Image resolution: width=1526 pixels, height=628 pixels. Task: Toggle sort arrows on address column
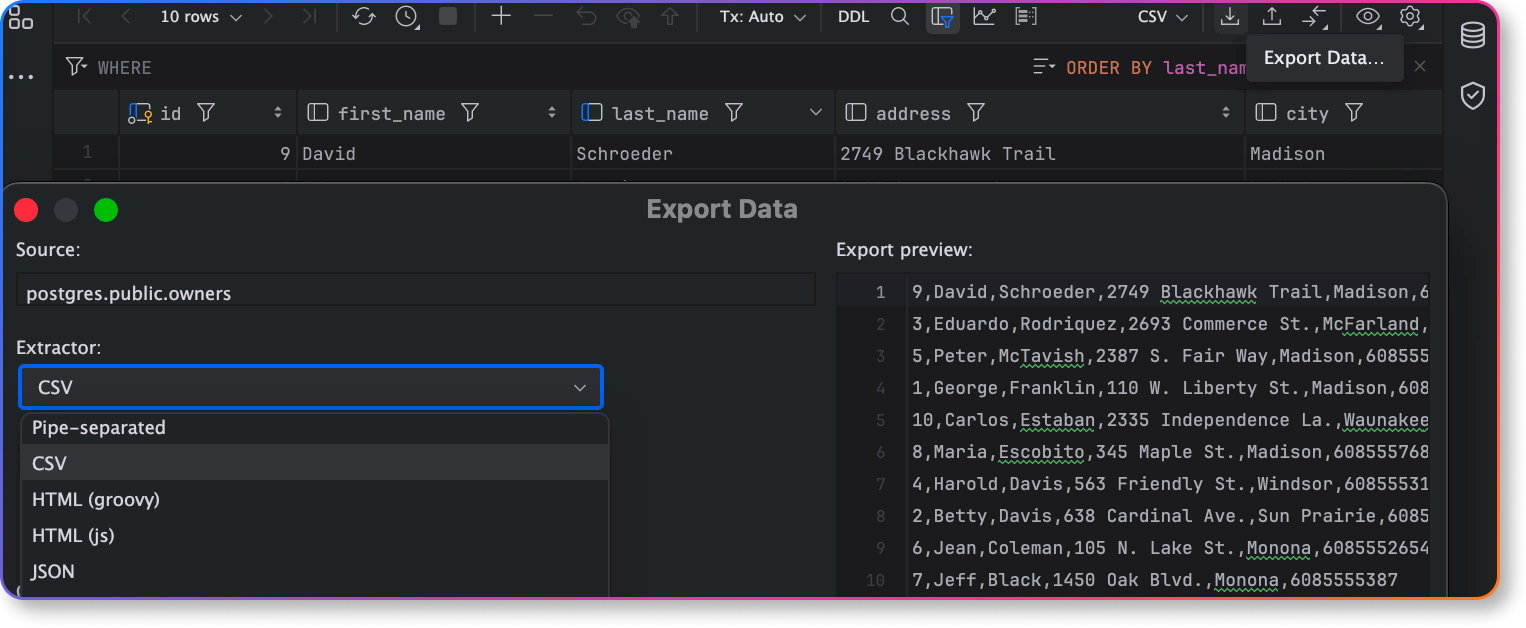pos(1226,114)
